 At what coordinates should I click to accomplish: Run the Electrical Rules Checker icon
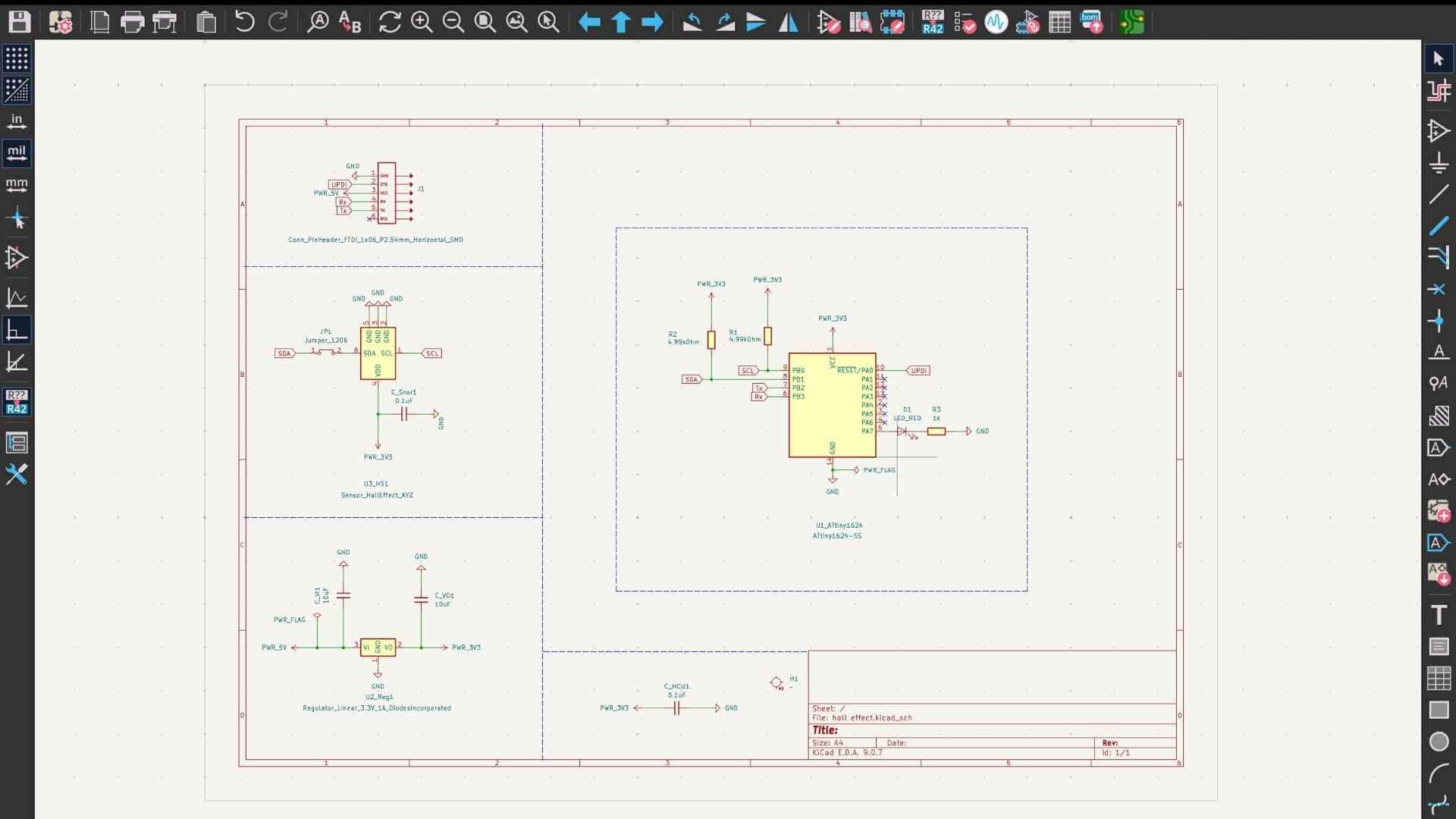(x=965, y=22)
